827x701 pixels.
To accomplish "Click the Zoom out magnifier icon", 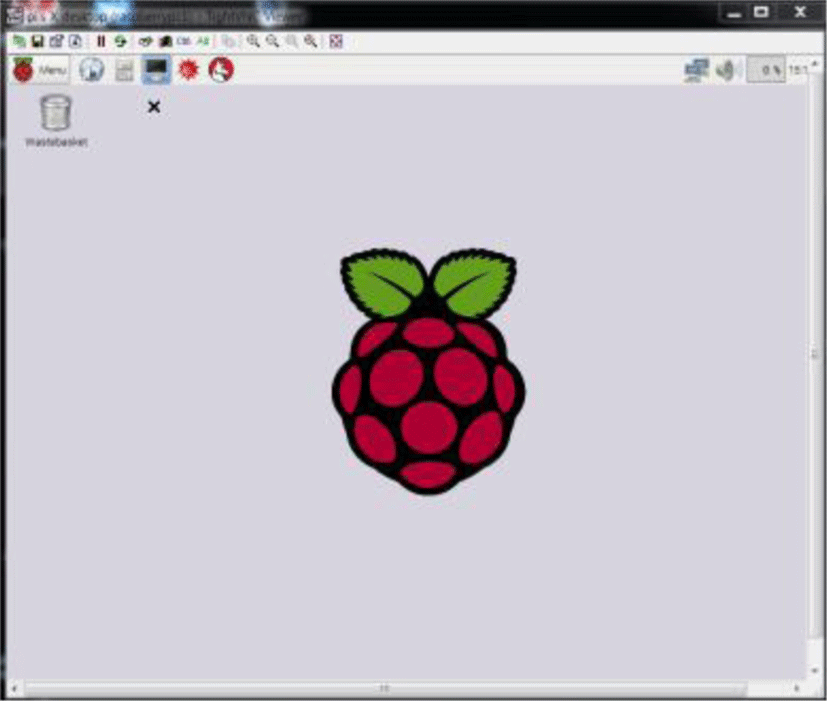I will (x=273, y=41).
